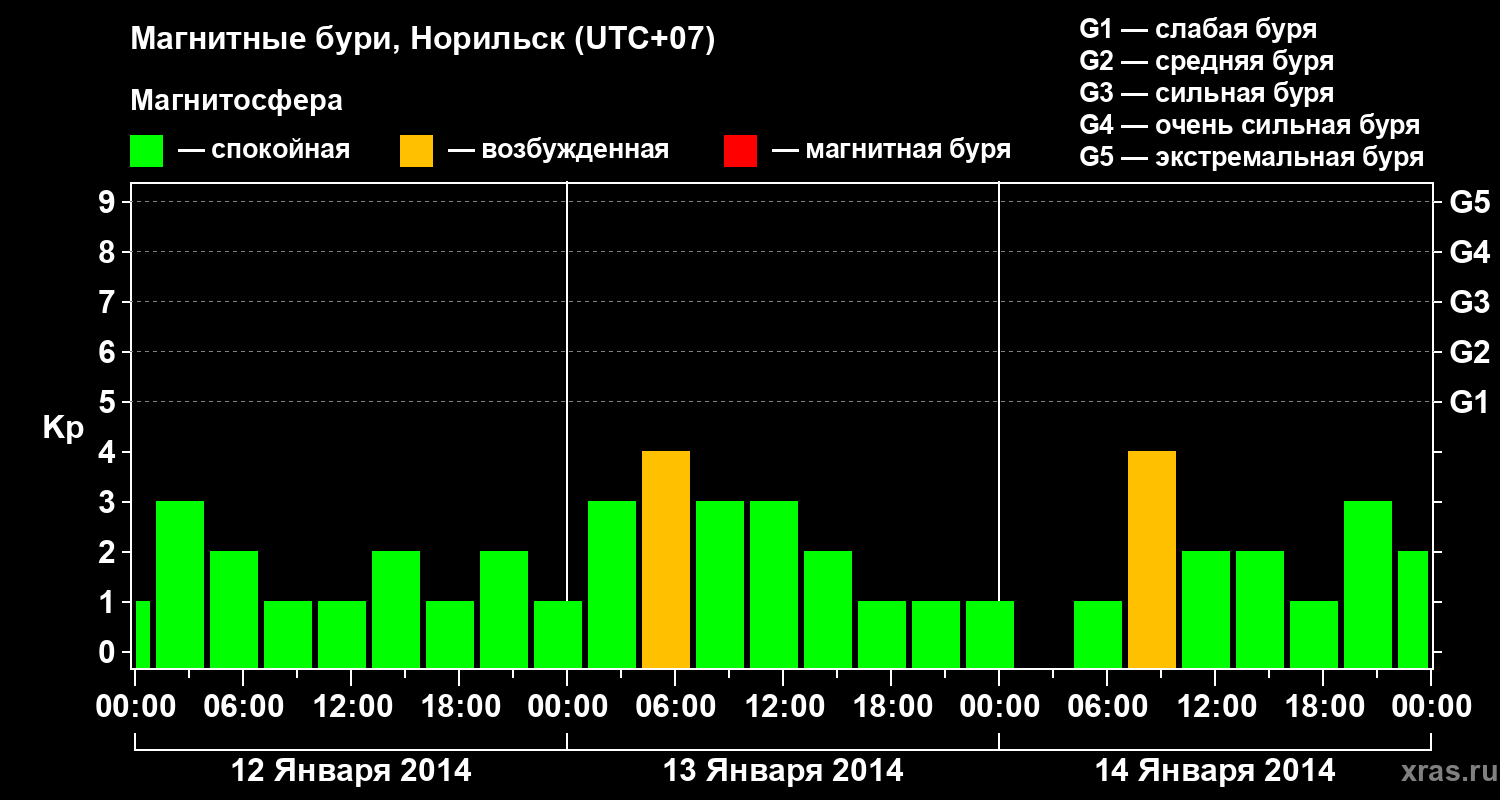Click the '12:00' time label of 12 January
1500x800 pixels.
click(x=351, y=706)
